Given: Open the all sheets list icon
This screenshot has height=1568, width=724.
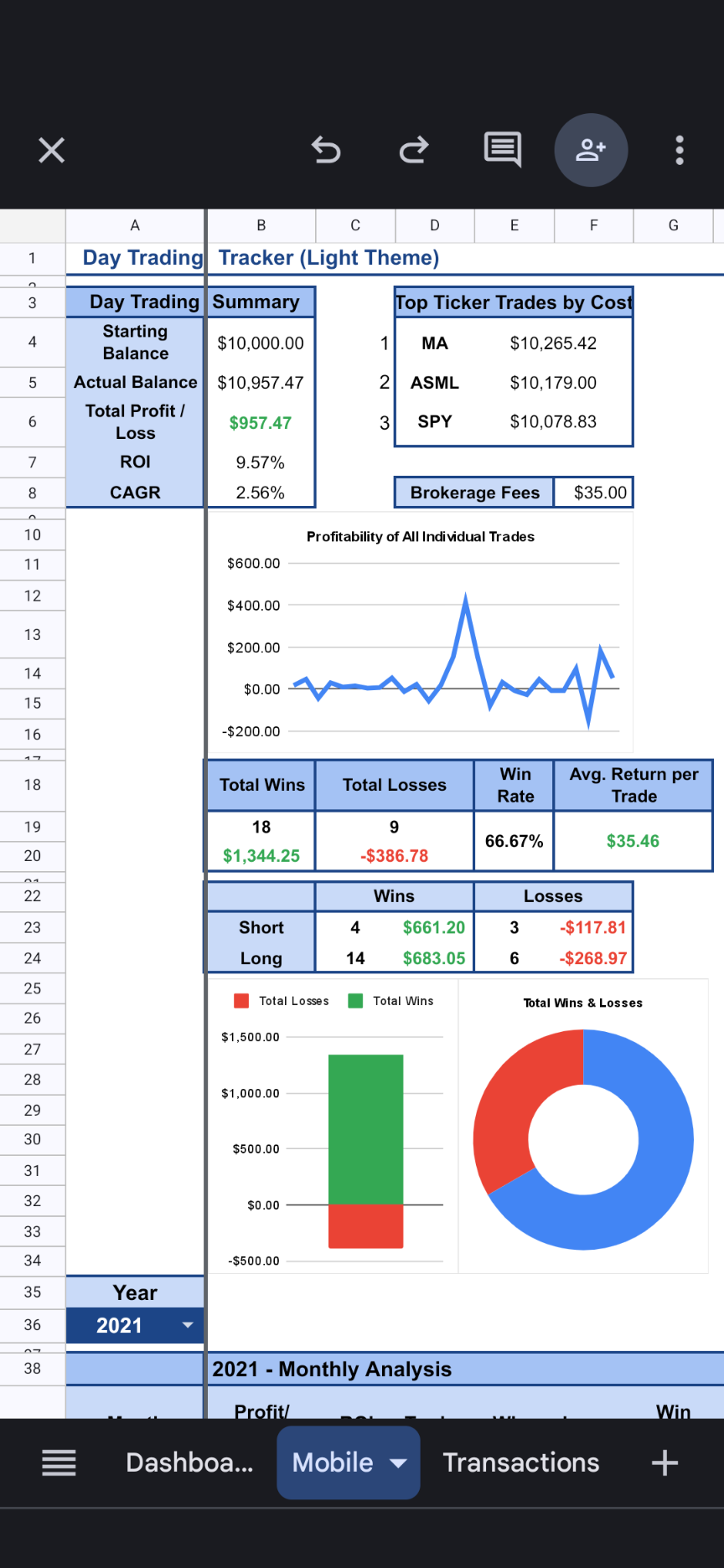Looking at the screenshot, I should pos(59,1462).
